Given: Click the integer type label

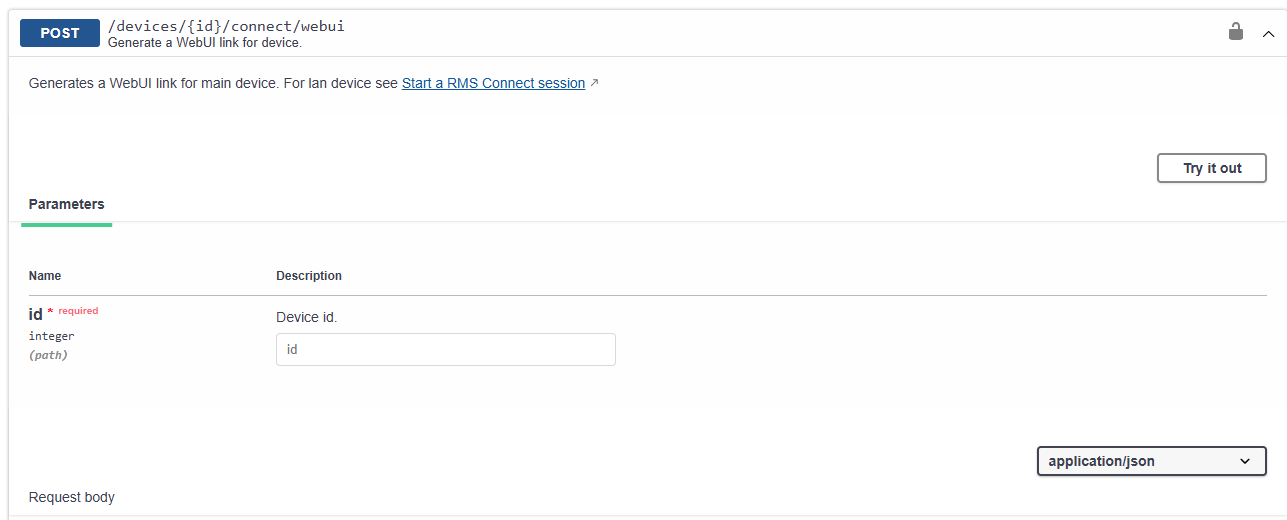Looking at the screenshot, I should click(x=51, y=336).
